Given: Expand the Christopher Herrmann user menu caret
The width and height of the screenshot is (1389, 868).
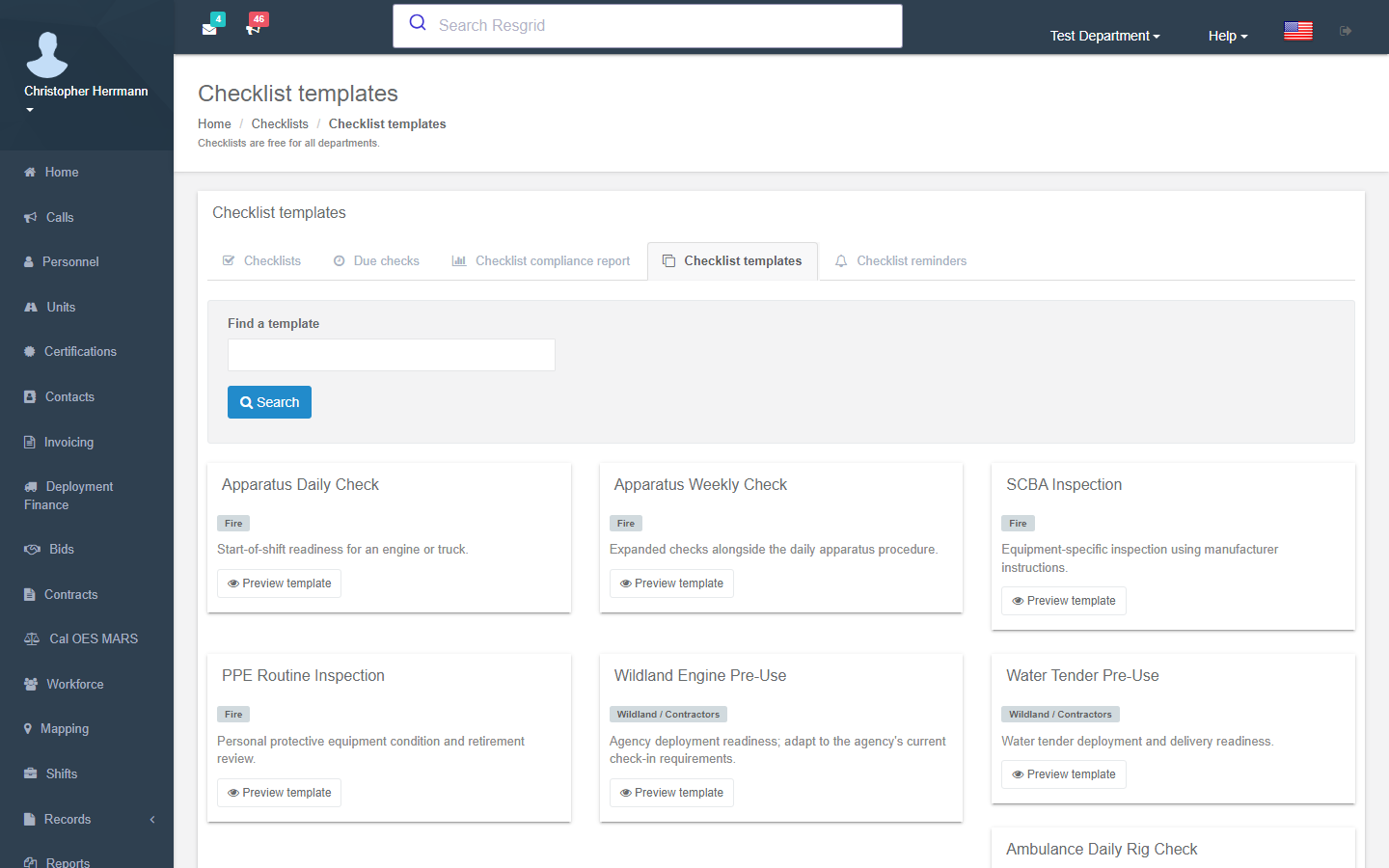Looking at the screenshot, I should [x=30, y=110].
